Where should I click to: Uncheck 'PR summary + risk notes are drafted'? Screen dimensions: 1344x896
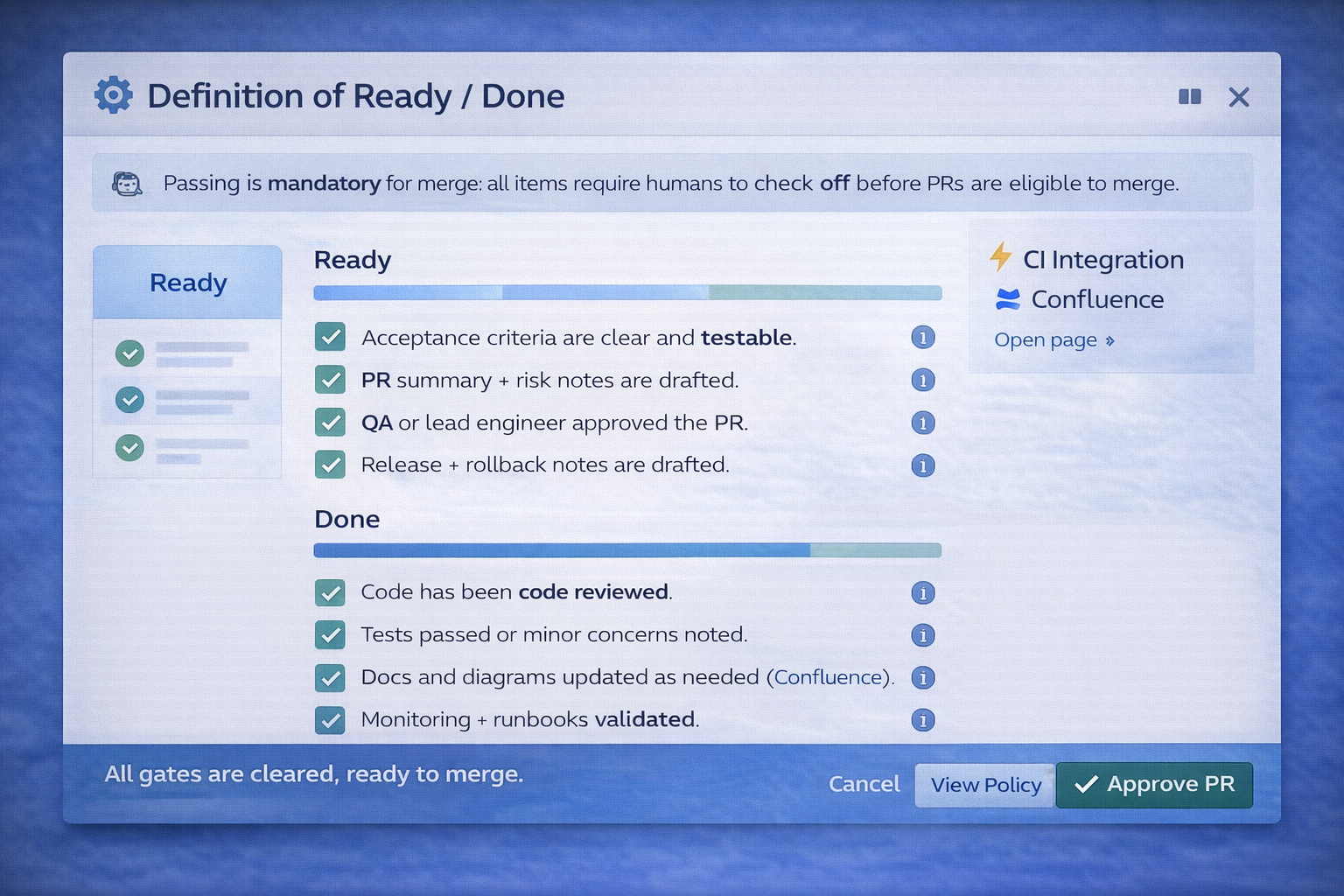click(330, 381)
